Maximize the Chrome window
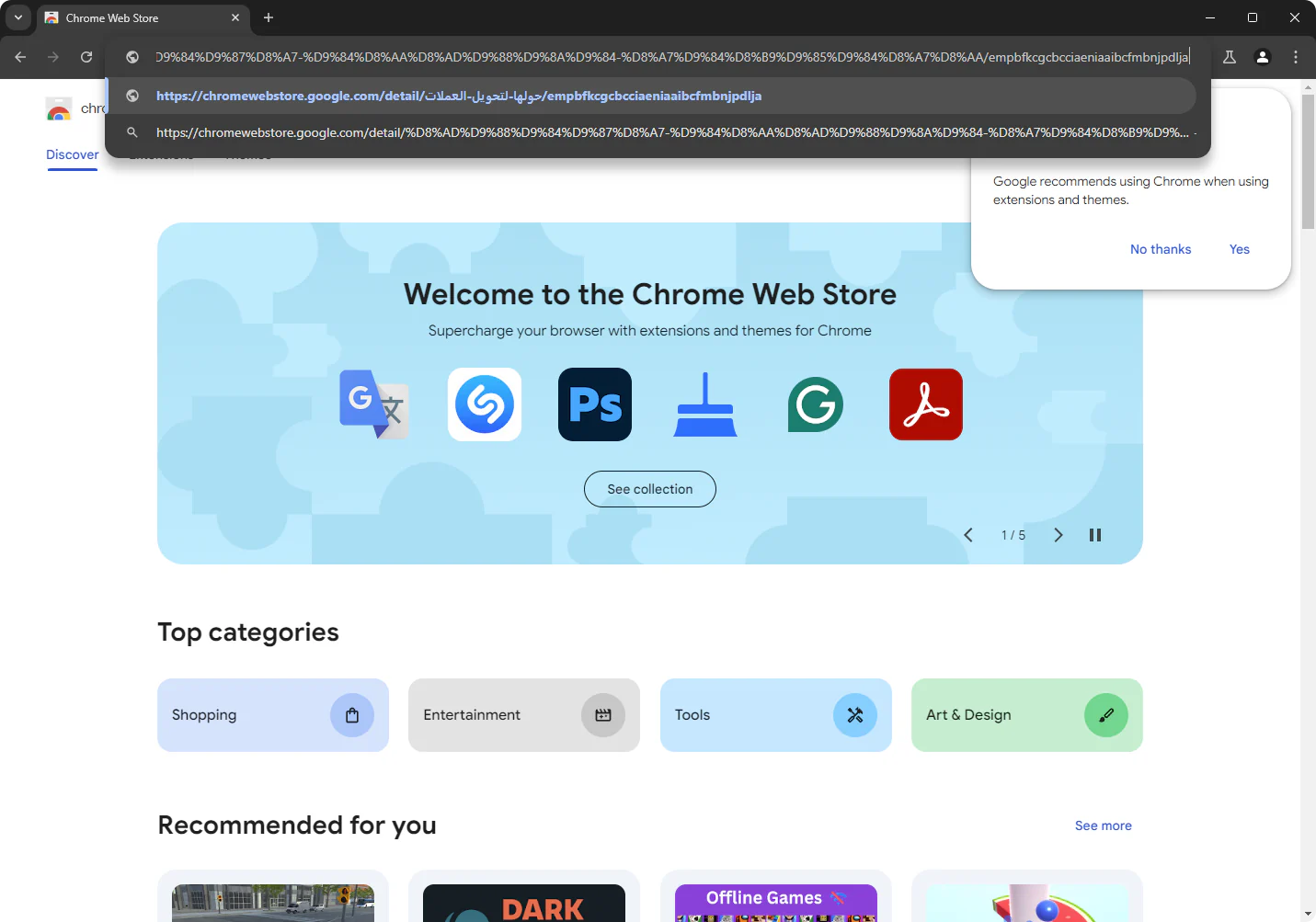The height and width of the screenshot is (922, 1316). point(1253,17)
